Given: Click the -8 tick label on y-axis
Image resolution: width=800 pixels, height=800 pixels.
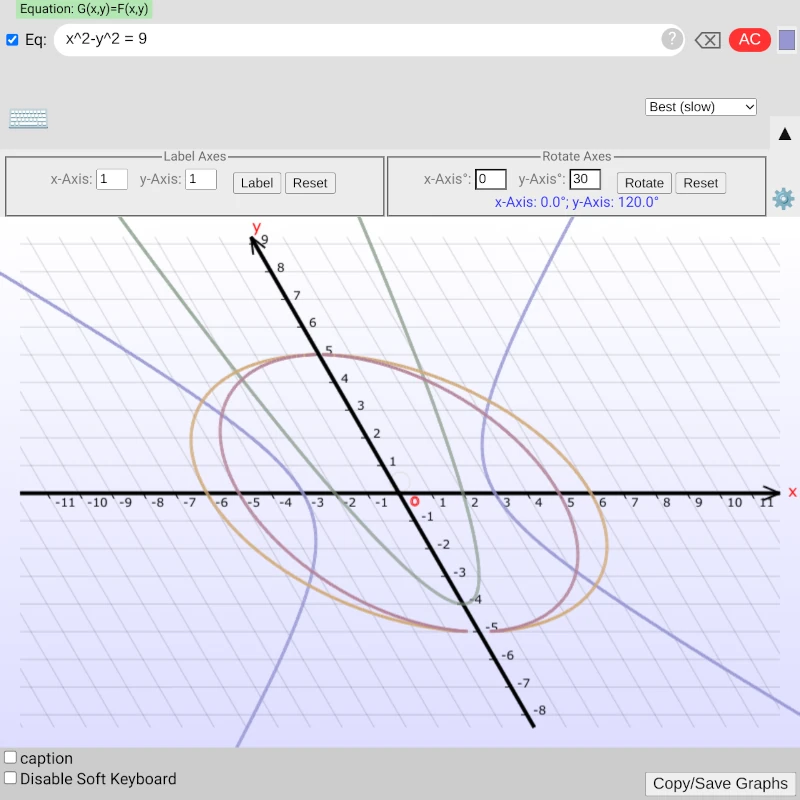Looking at the screenshot, I should [x=539, y=710].
